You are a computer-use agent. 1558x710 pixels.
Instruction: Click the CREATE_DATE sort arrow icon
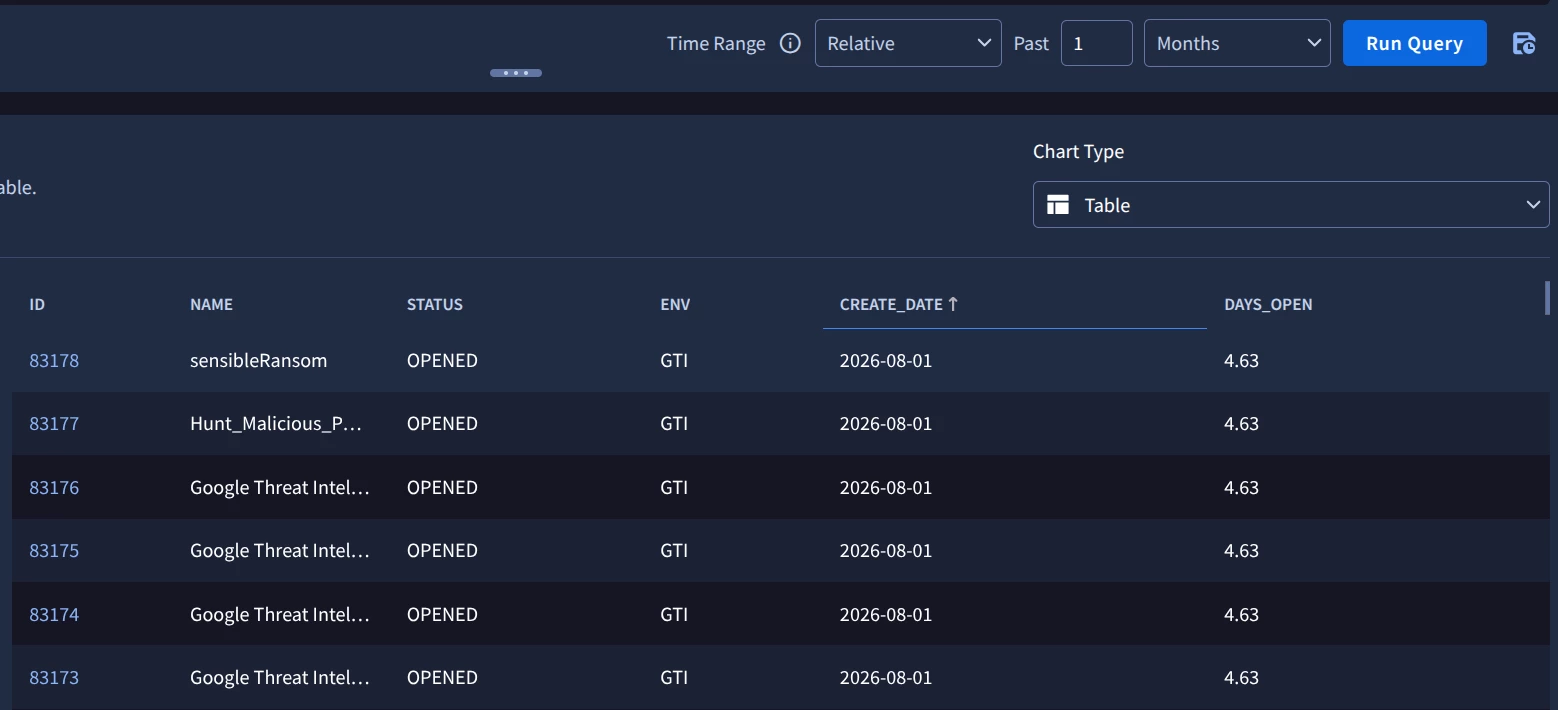(x=953, y=304)
